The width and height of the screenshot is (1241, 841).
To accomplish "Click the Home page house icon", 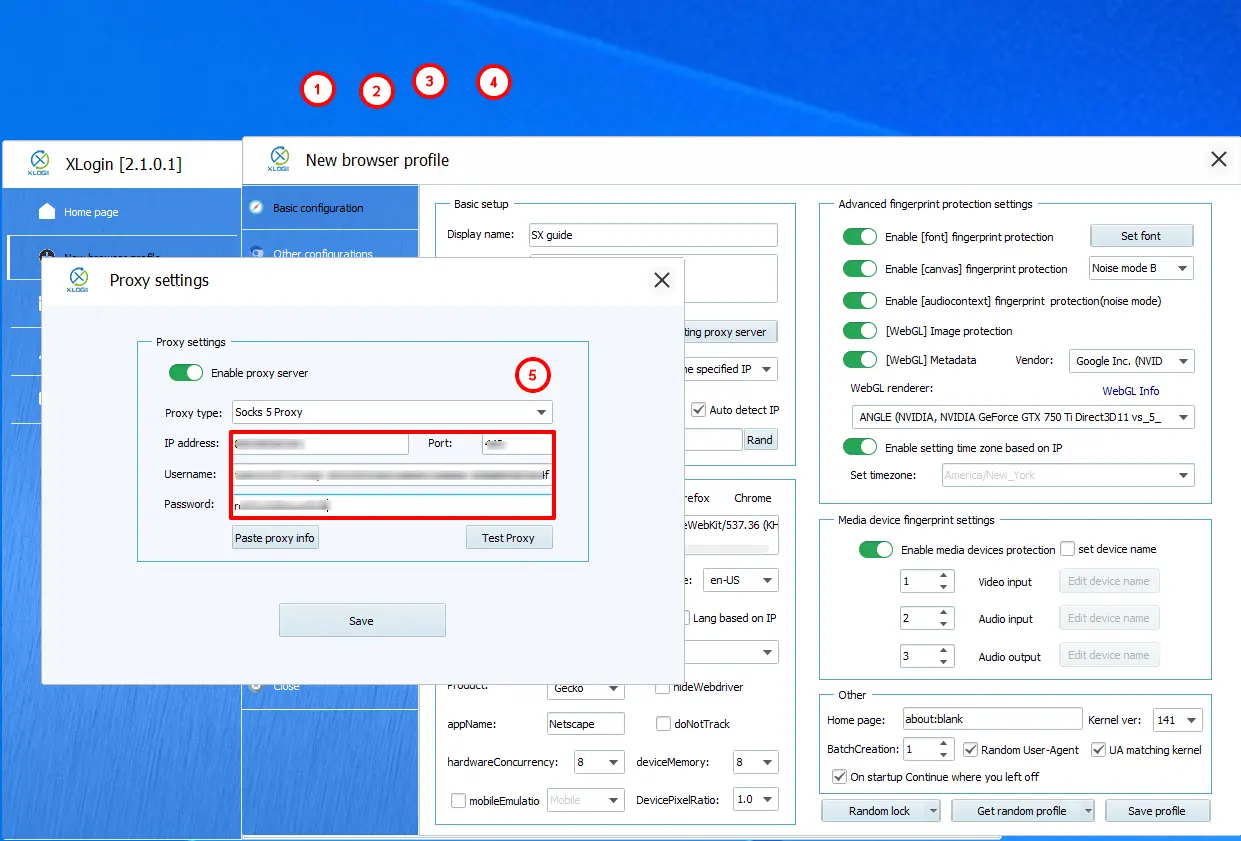I will click(x=47, y=211).
